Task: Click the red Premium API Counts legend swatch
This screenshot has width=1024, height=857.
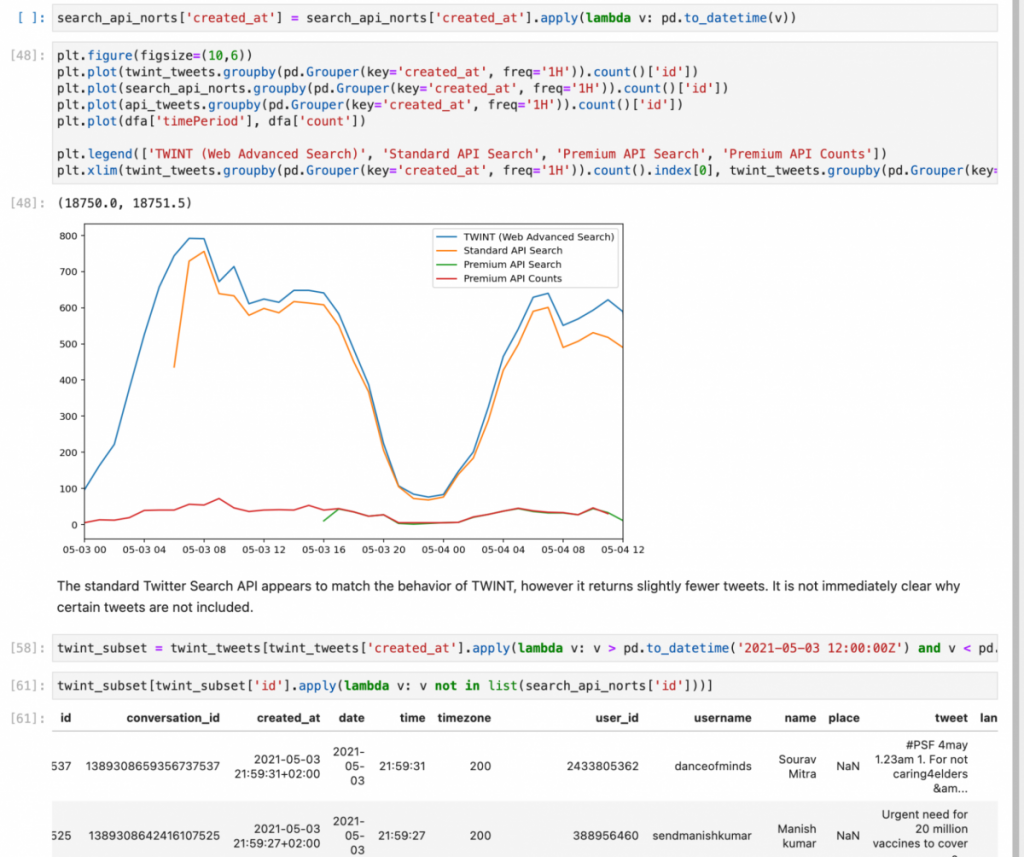Action: [x=444, y=279]
